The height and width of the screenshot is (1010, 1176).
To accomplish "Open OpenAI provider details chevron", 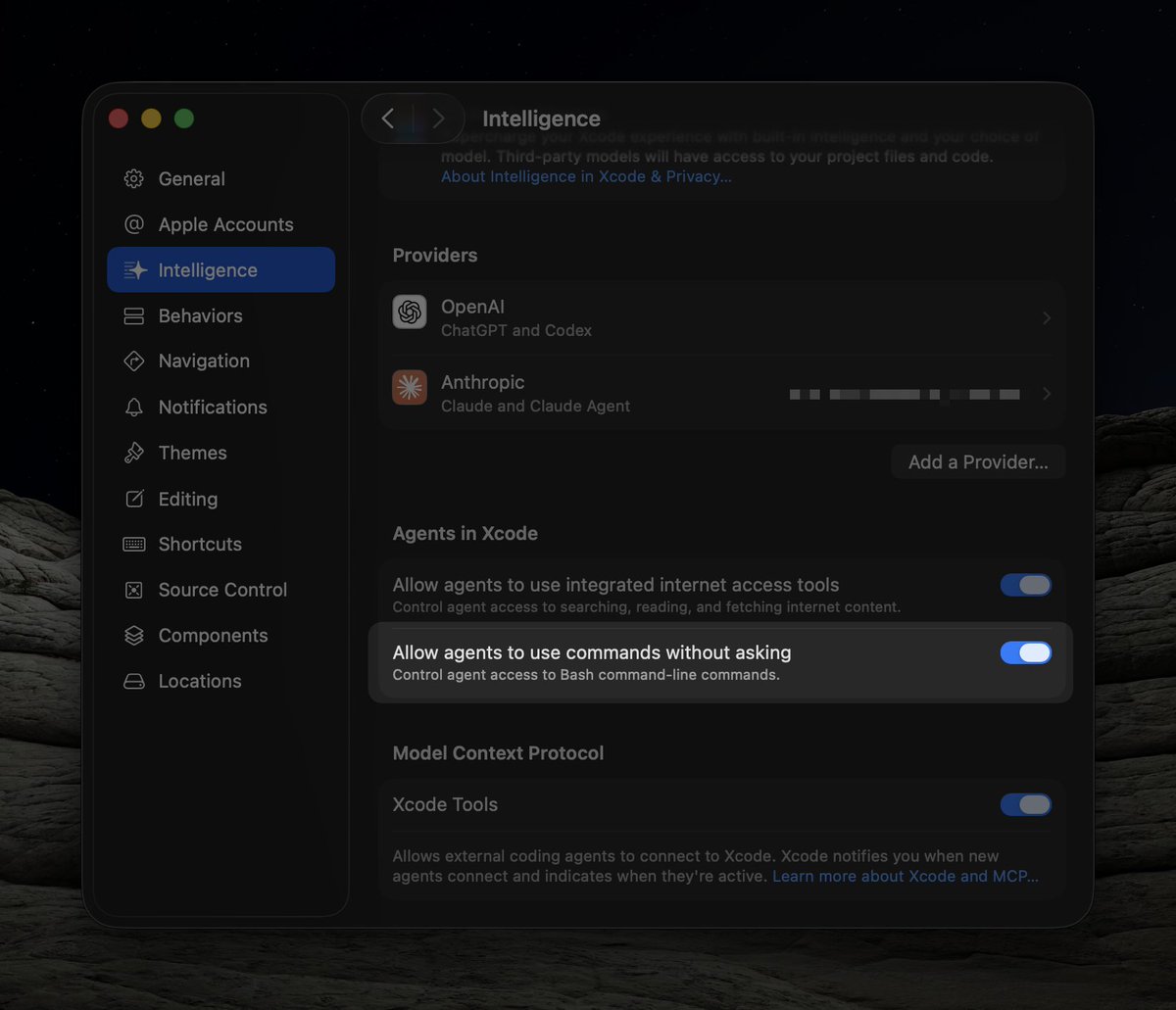I will [1047, 318].
